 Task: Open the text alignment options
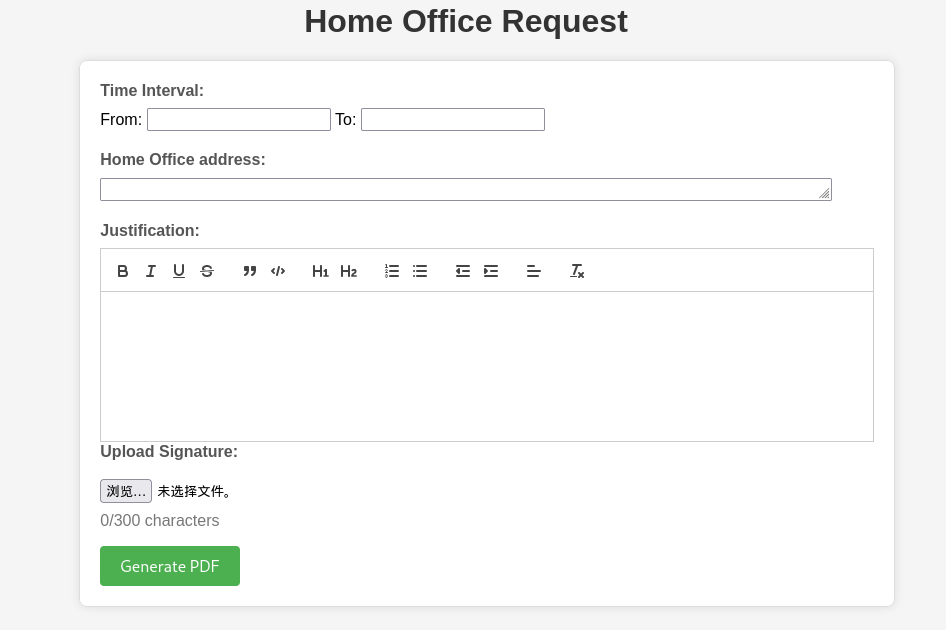534,271
